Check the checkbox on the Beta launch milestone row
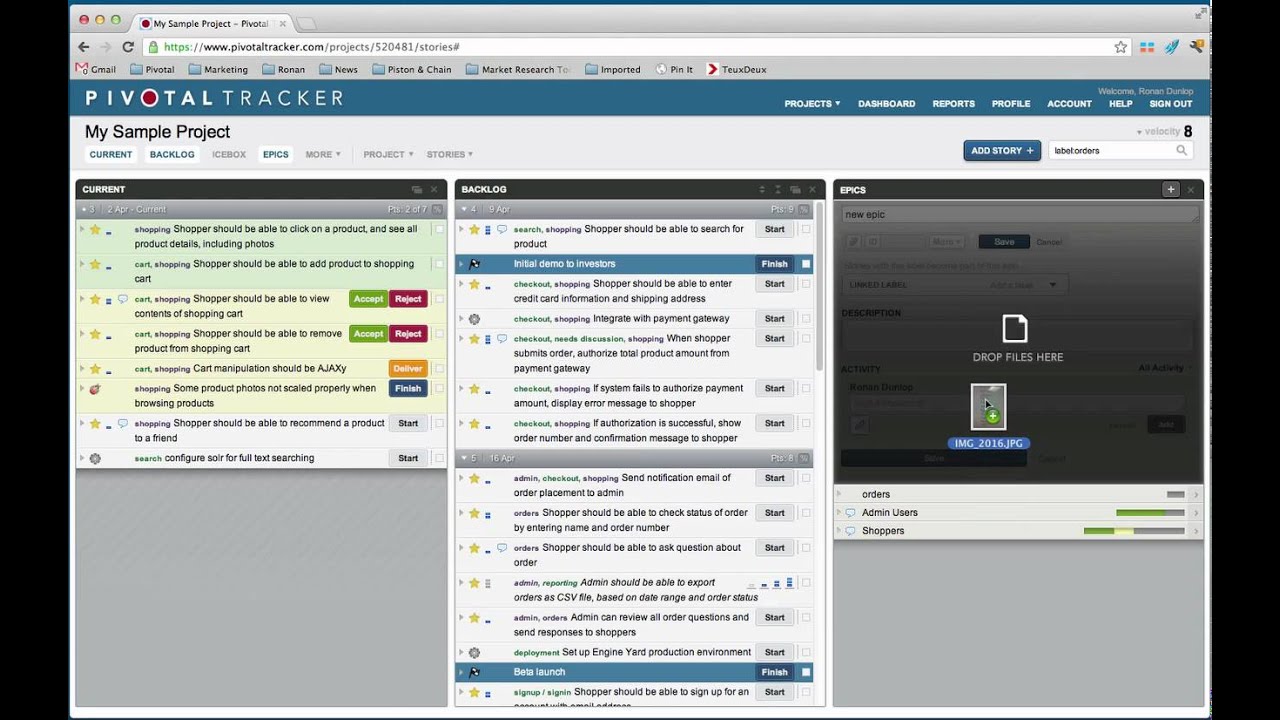This screenshot has width=1280, height=720. coord(807,672)
